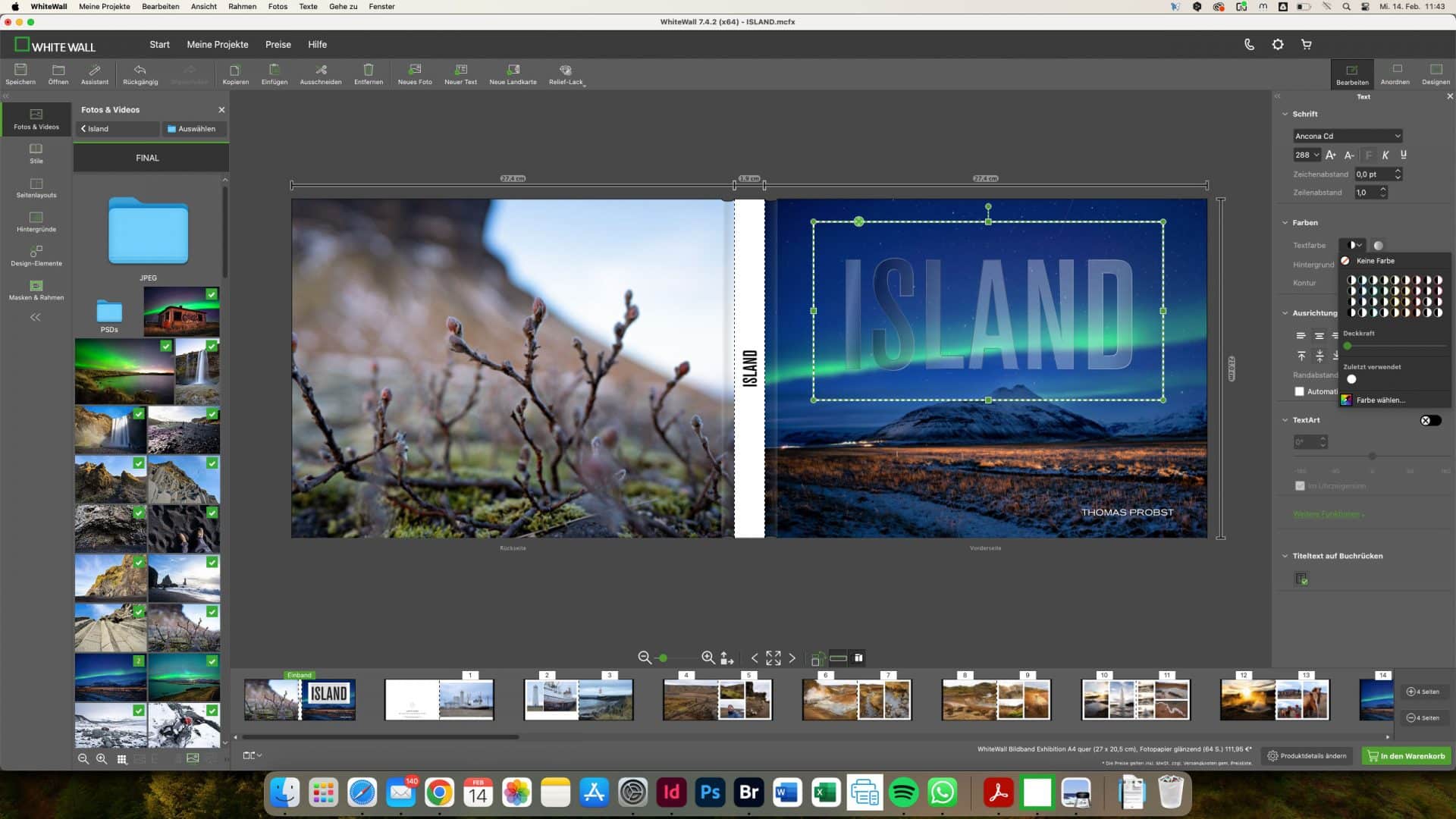Open the Masken & Rahmen panel

pos(36,291)
